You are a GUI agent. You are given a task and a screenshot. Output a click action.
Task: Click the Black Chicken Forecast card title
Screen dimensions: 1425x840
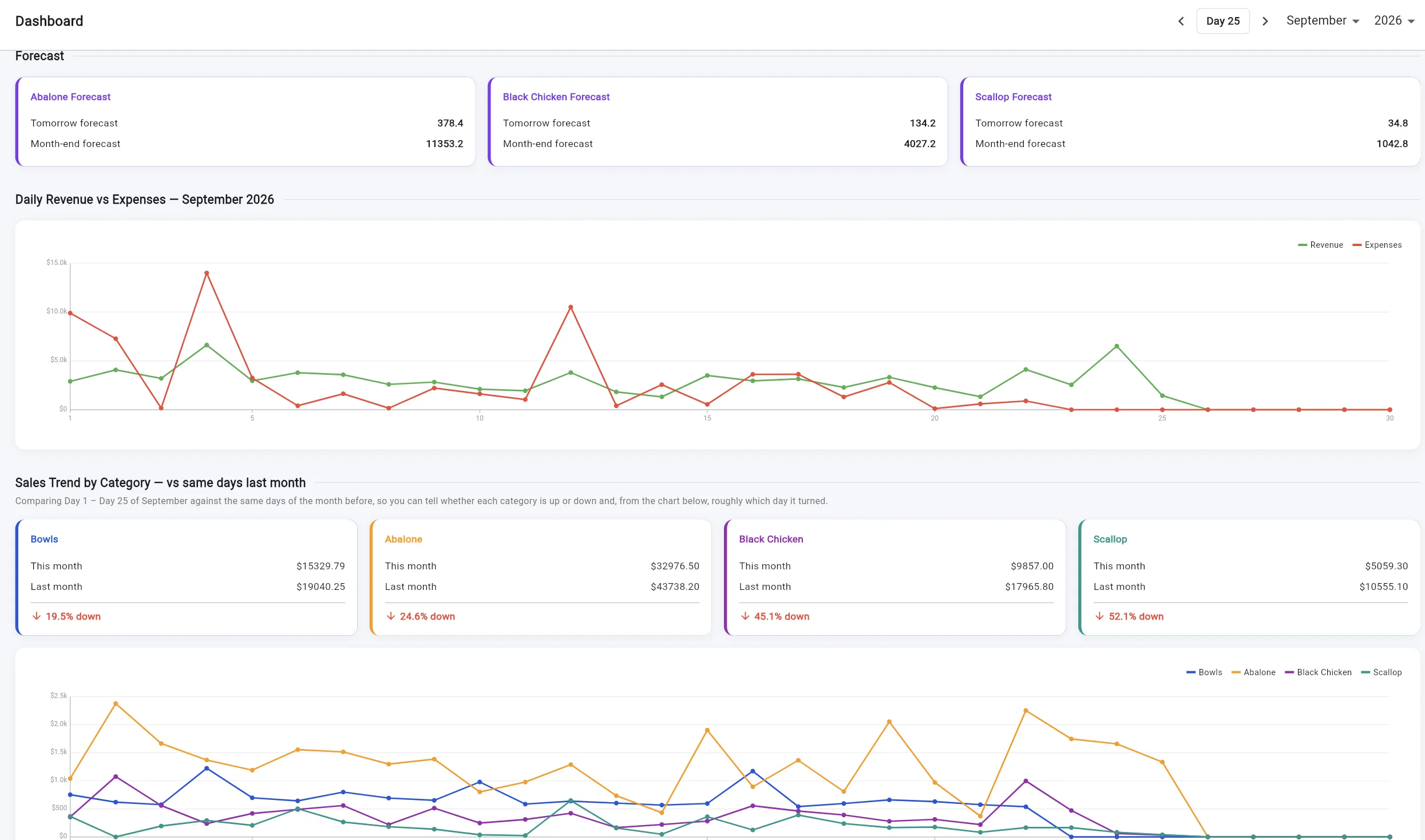tap(556, 97)
